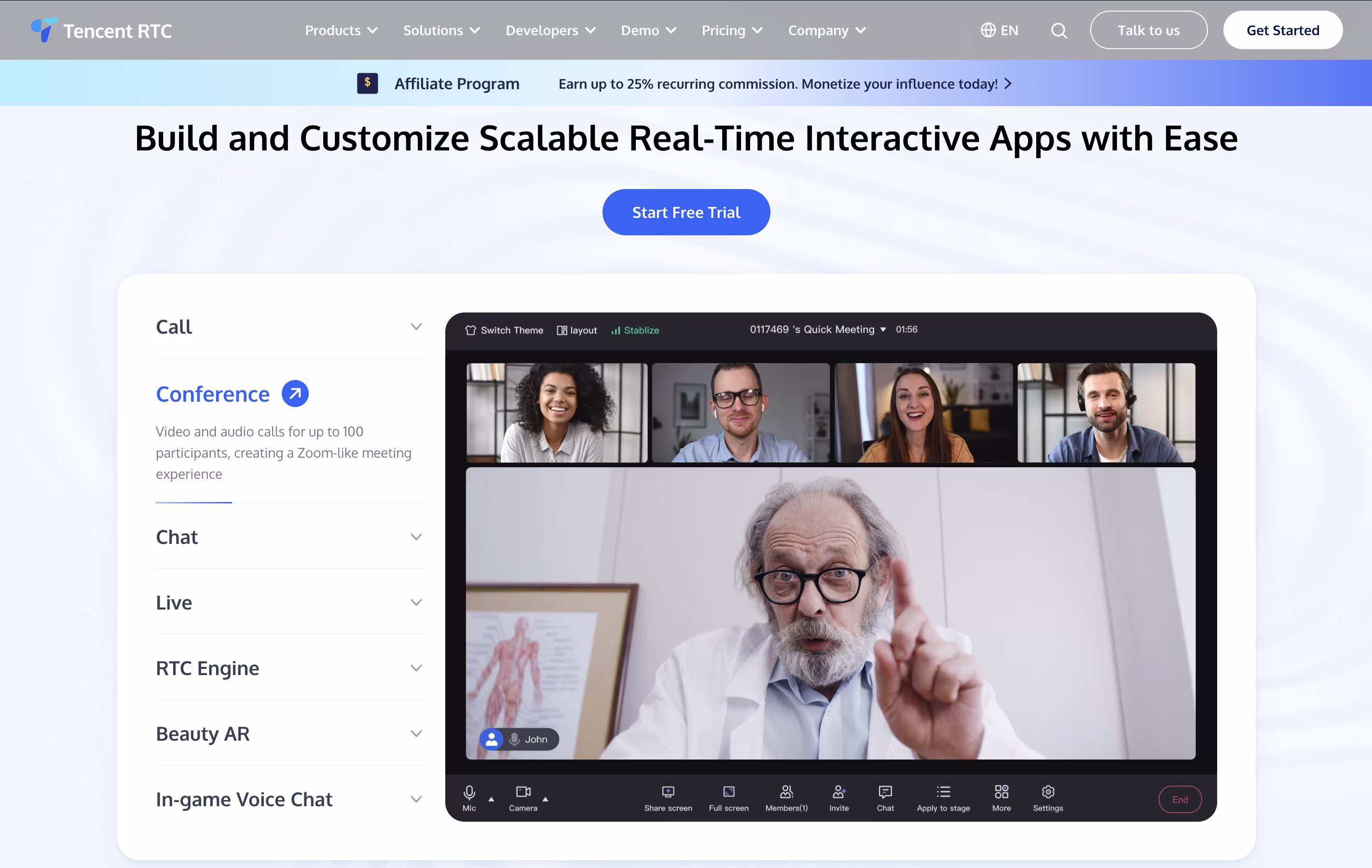Image resolution: width=1372 pixels, height=868 pixels.
Task: Click the Talk to us button
Action: point(1148,30)
